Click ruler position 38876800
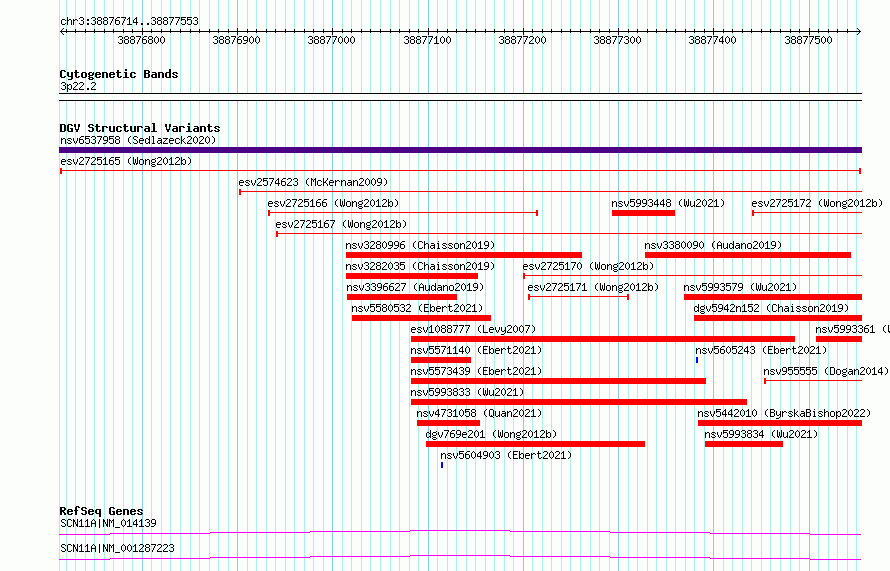The height and width of the screenshot is (571, 890). 141,40
